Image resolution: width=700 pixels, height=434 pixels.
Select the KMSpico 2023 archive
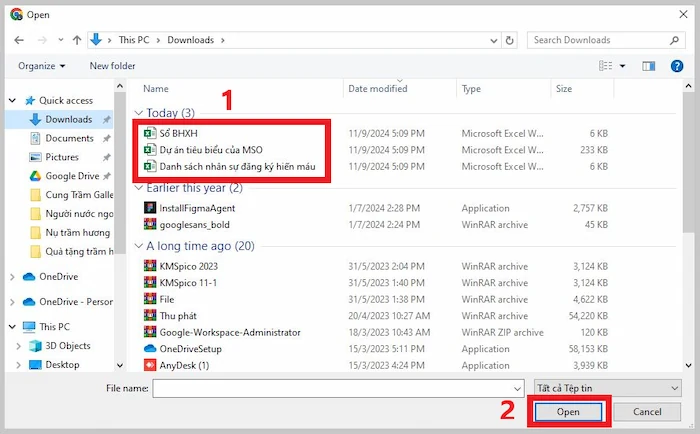(188, 266)
